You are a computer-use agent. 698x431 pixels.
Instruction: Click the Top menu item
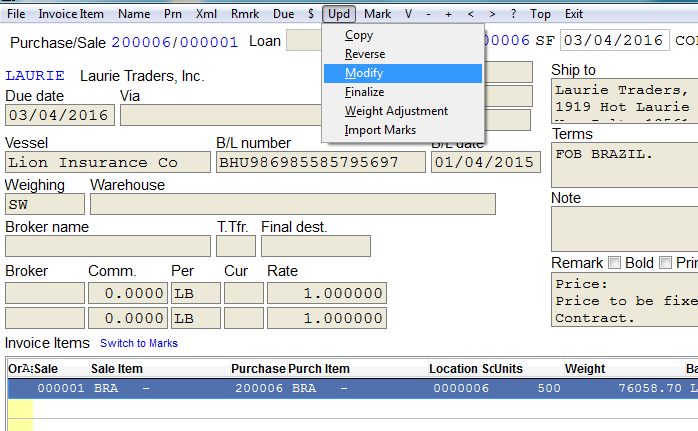(x=540, y=14)
